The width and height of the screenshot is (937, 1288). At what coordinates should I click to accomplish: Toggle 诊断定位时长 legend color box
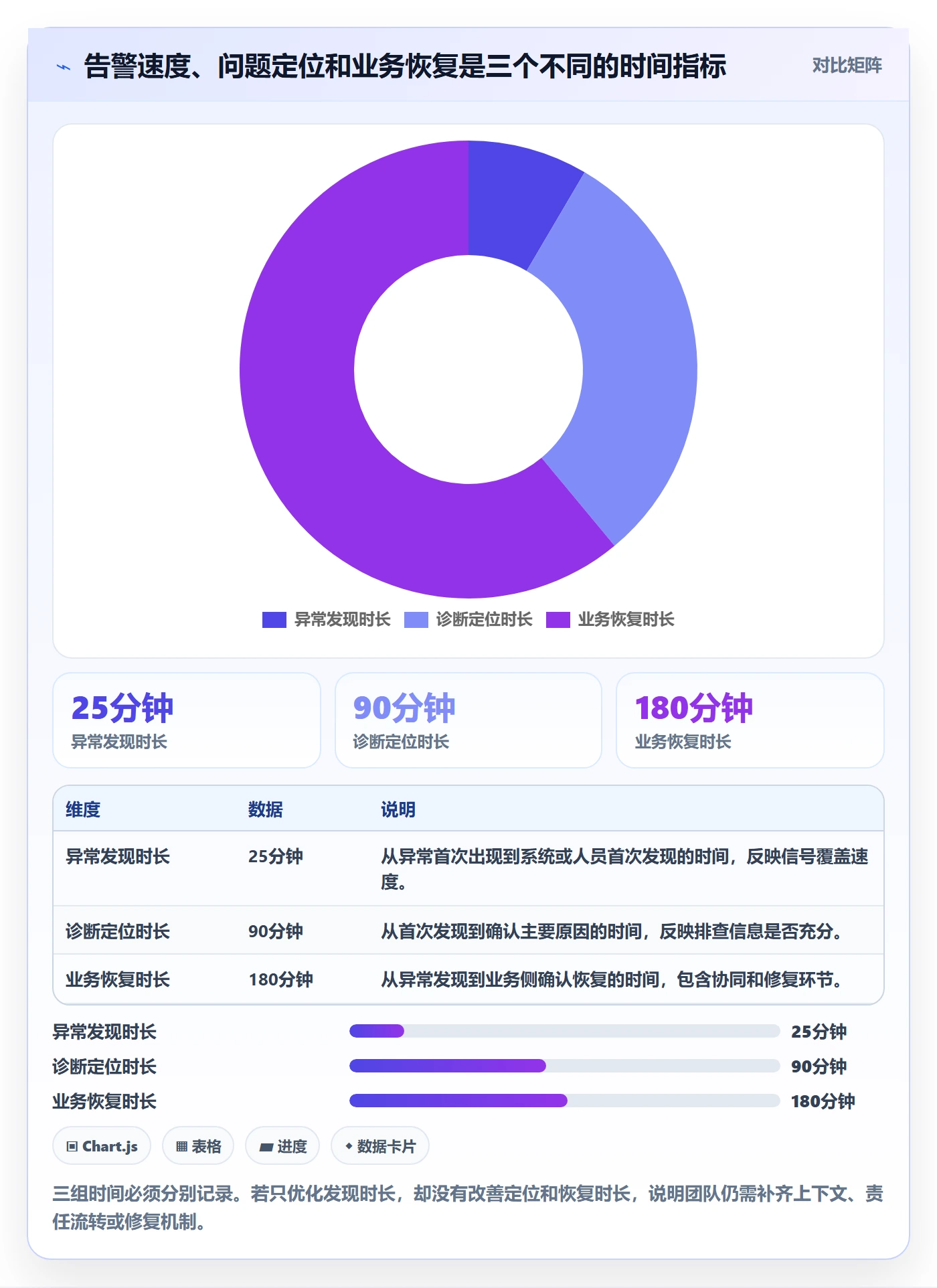pos(416,620)
